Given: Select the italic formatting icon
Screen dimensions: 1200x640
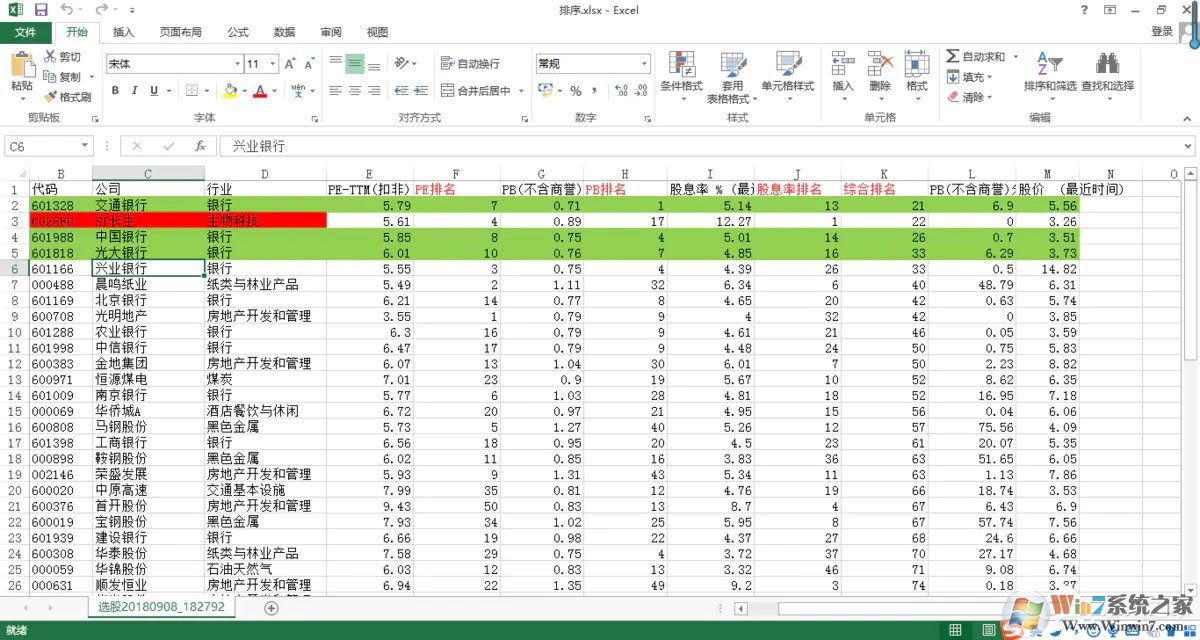Looking at the screenshot, I should (135, 91).
